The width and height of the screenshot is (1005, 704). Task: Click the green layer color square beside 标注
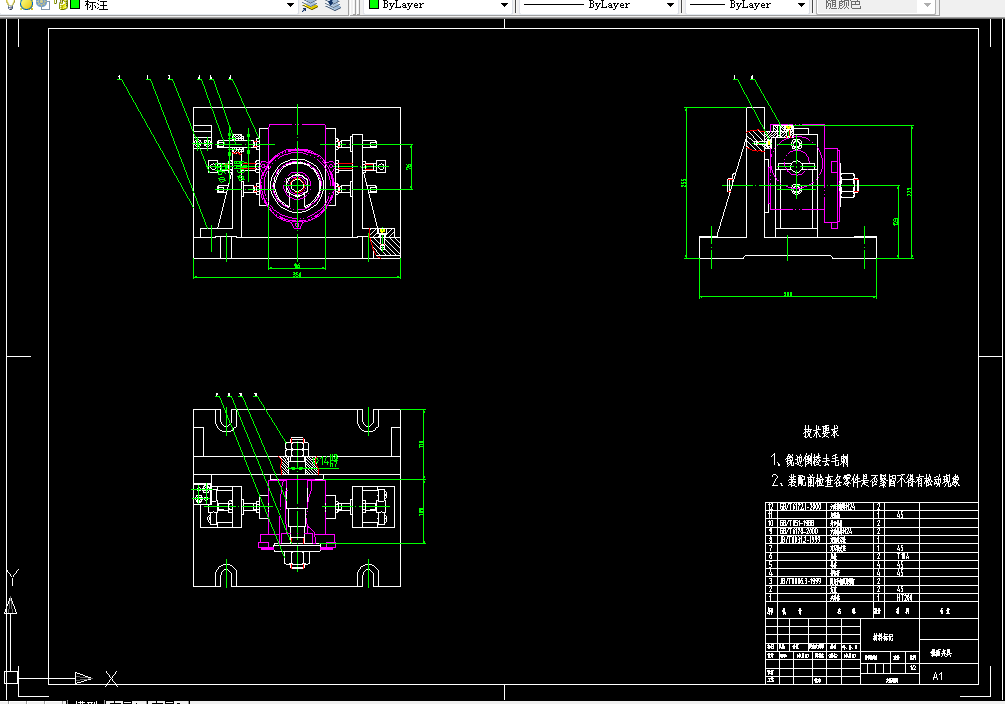point(75,4)
